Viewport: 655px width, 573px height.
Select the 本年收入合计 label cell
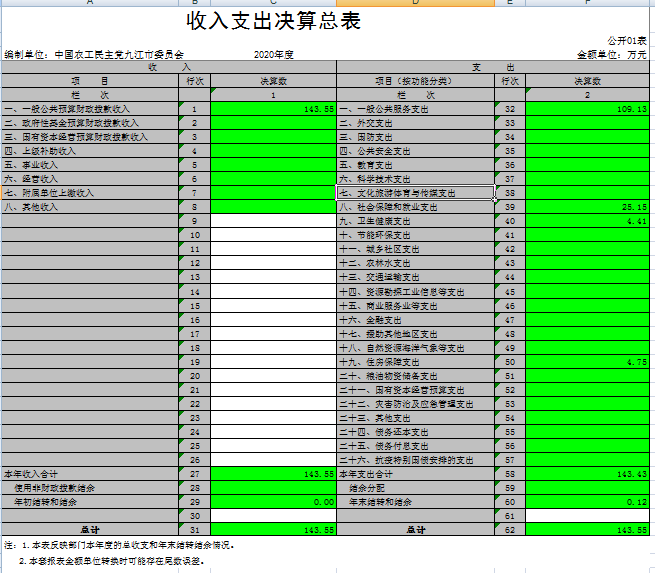89,474
